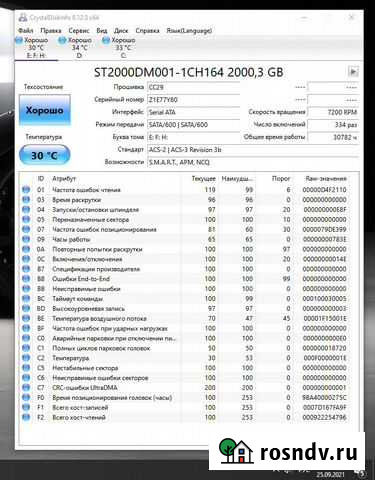The height and width of the screenshot is (480, 375).
Task: Click the drive letter field E: F: H:
Action: click(x=193, y=137)
